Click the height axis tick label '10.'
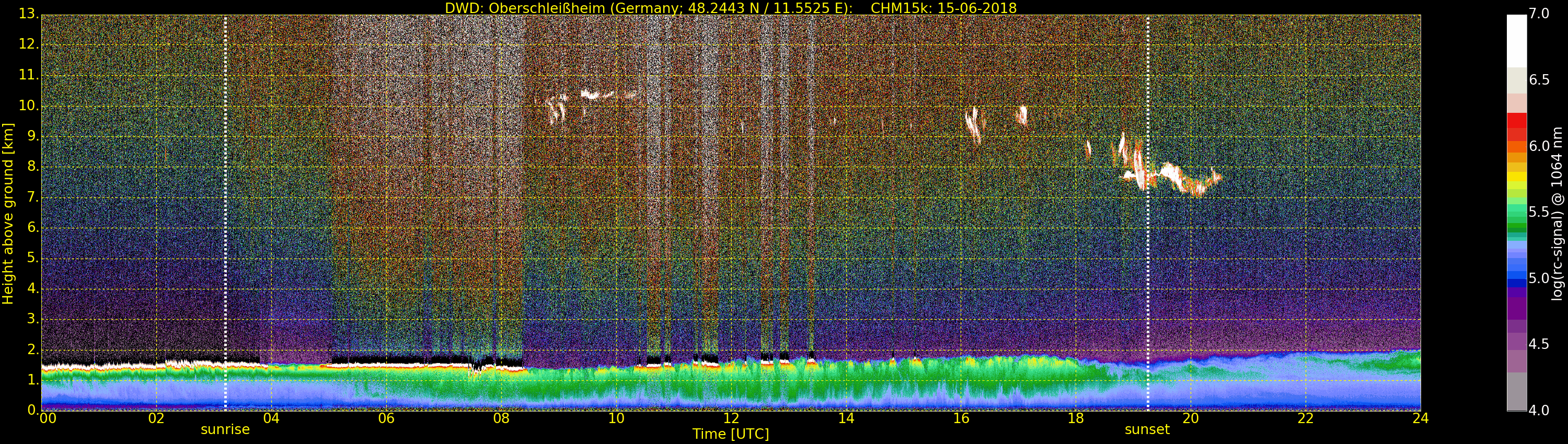The image size is (1568, 444). [x=29, y=105]
